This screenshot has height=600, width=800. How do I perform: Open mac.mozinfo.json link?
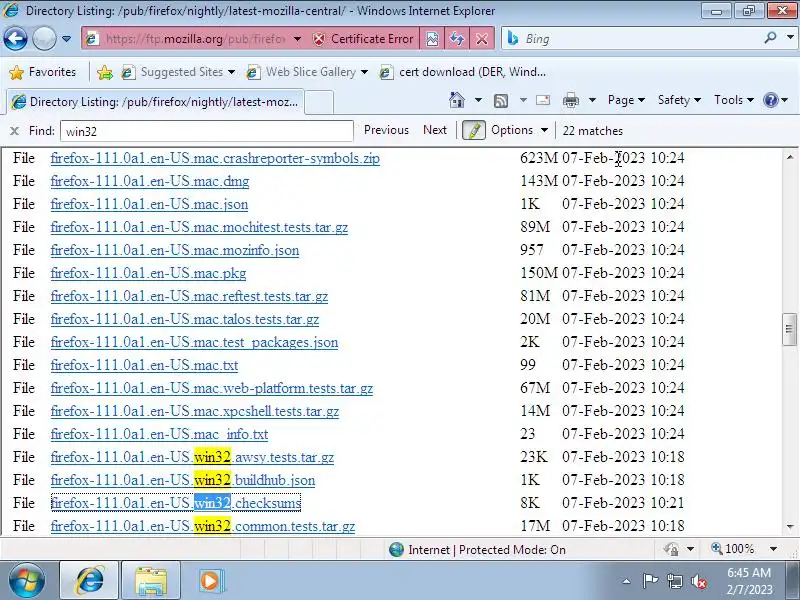(x=175, y=250)
